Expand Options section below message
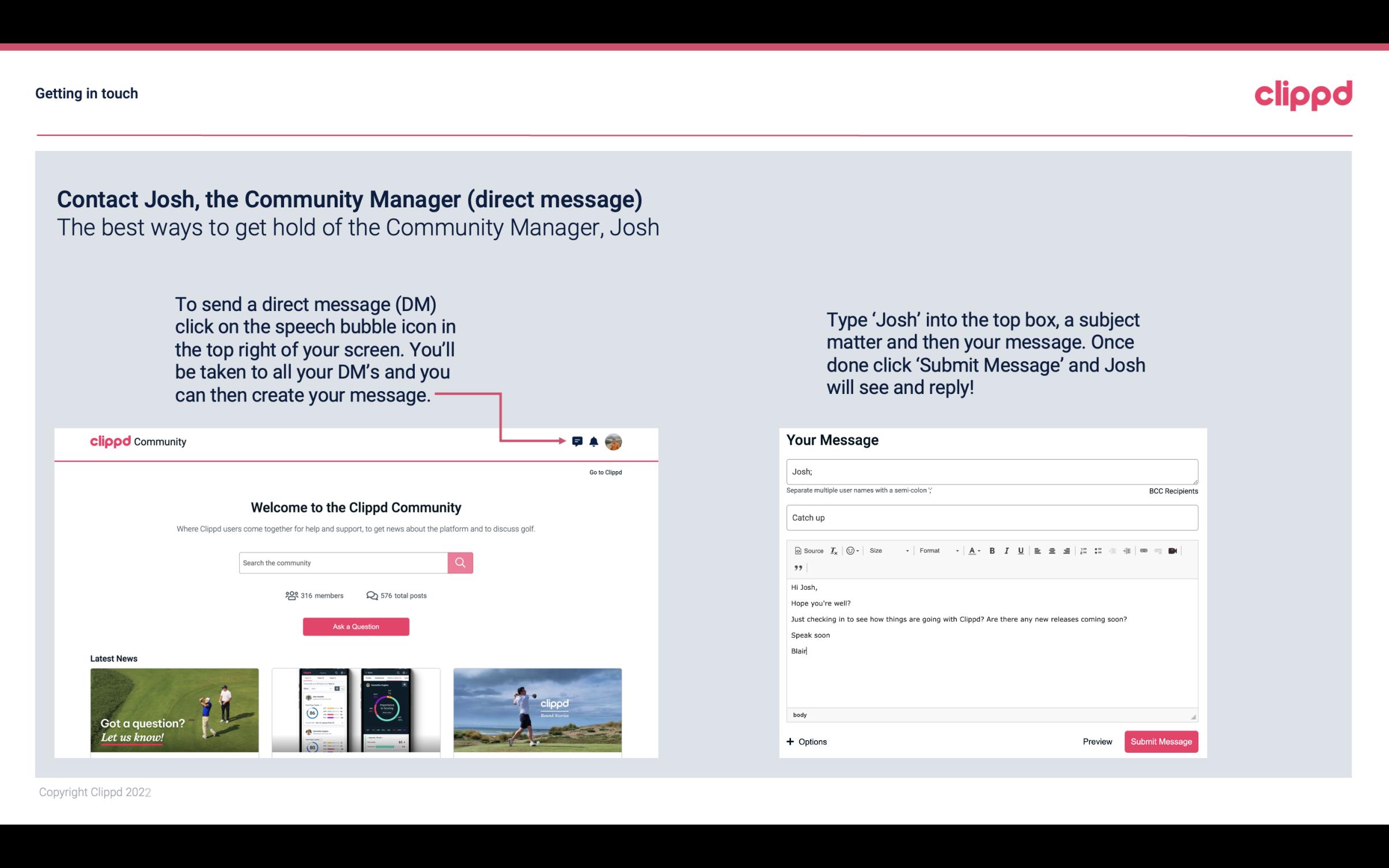 [806, 741]
